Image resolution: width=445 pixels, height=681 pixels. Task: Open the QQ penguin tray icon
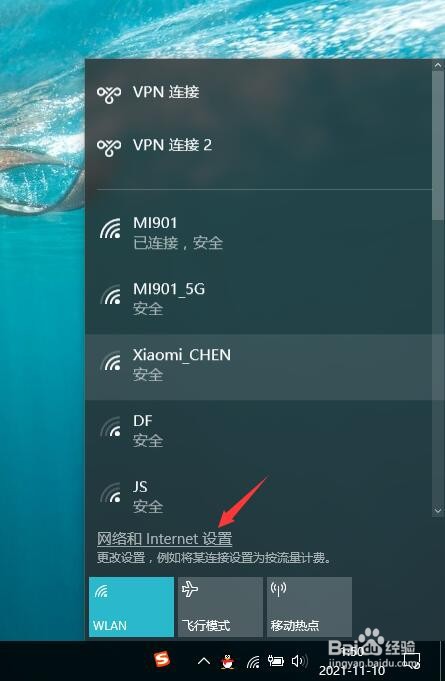pyautogui.click(x=226, y=661)
